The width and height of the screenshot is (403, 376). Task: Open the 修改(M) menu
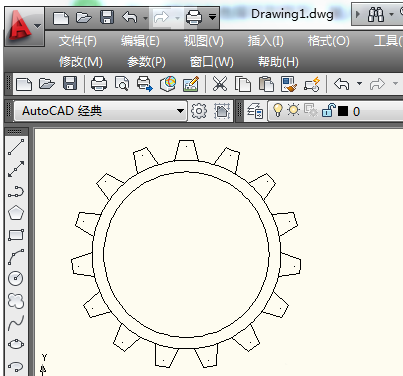point(81,62)
